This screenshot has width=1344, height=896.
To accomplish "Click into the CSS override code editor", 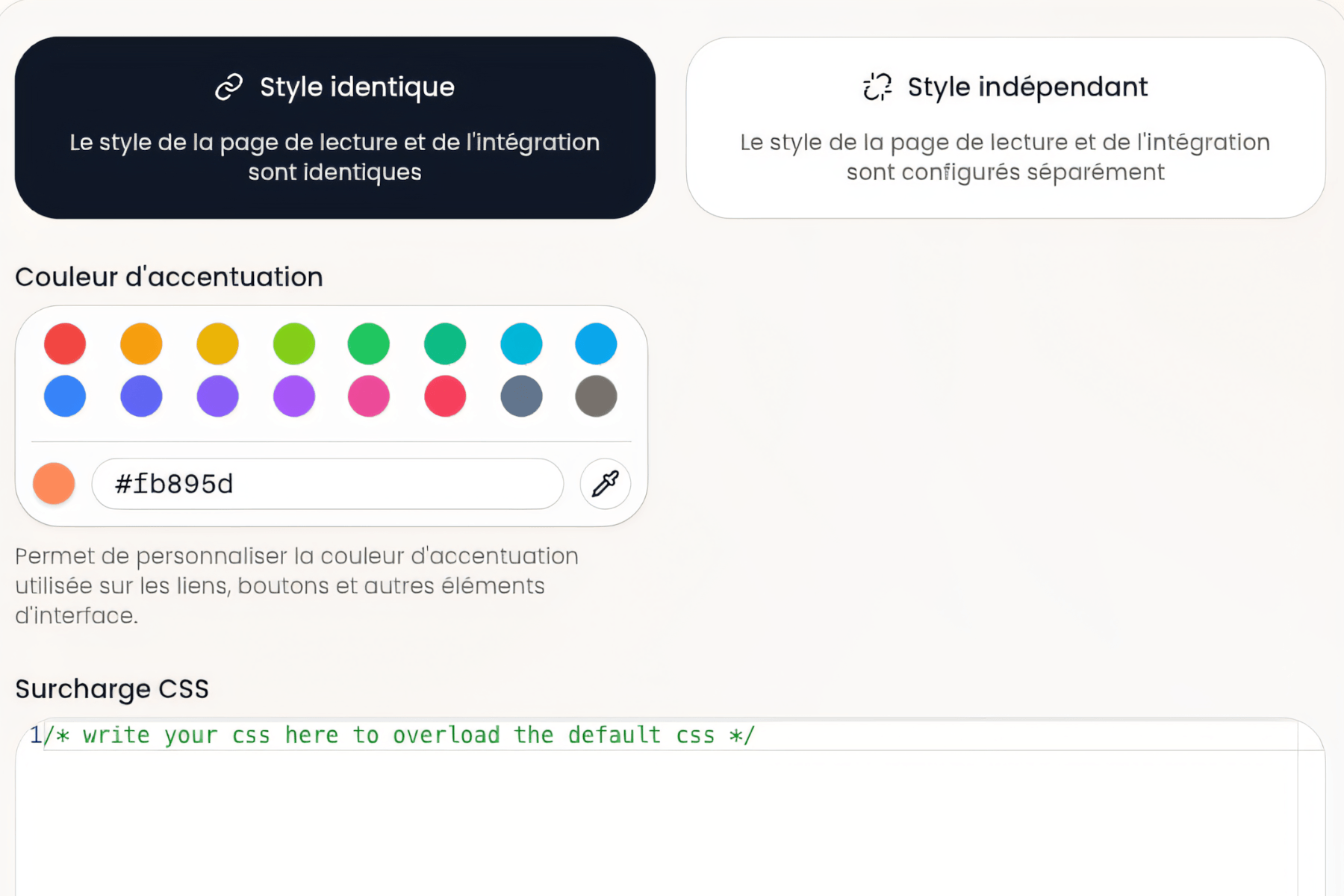I will point(669,814).
